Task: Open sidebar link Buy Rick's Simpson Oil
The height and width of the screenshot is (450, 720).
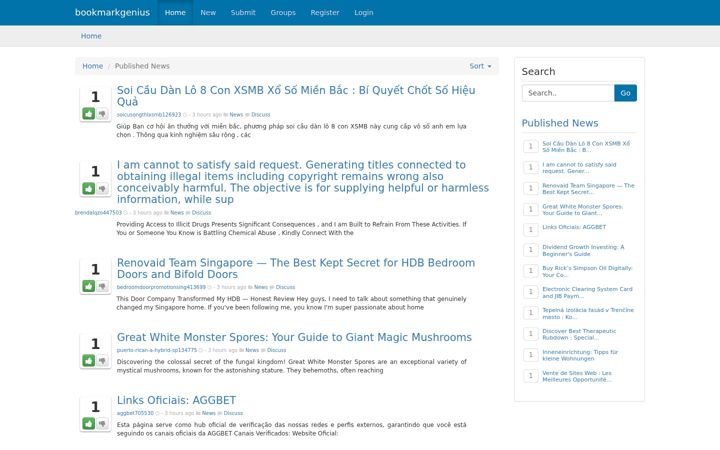Action: point(587,271)
